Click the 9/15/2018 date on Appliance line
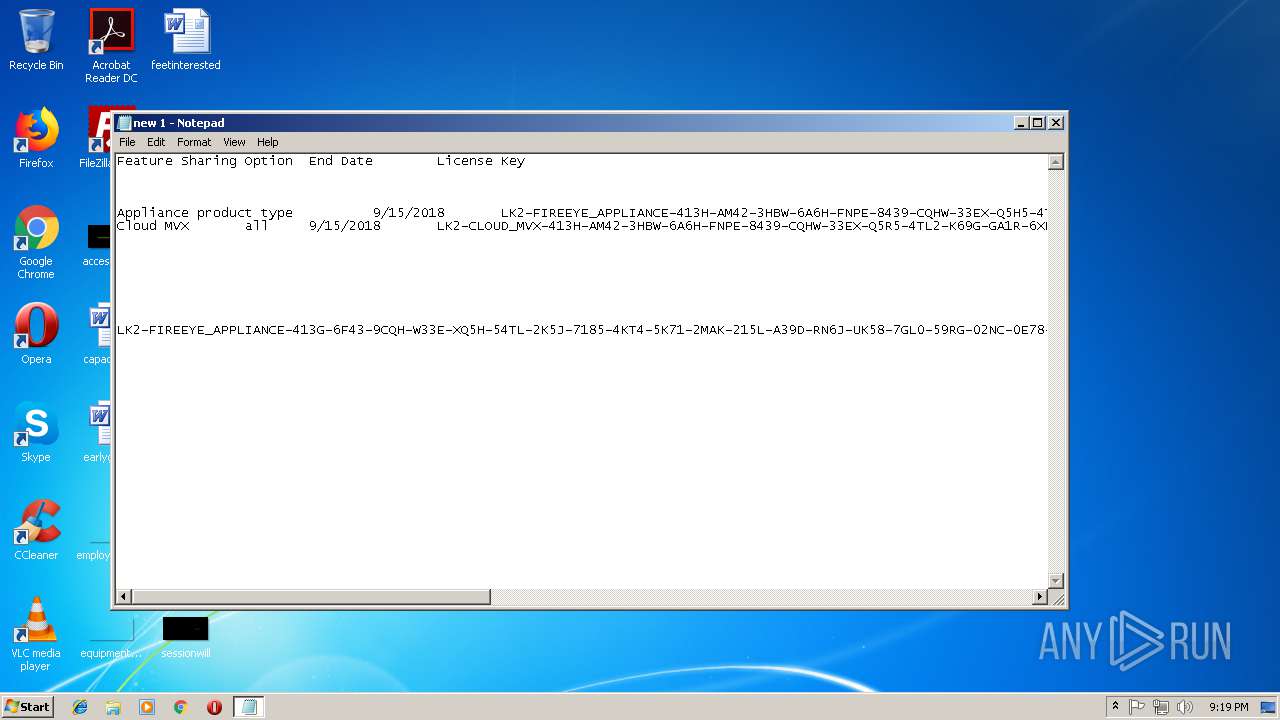The image size is (1280, 720). coord(408,213)
